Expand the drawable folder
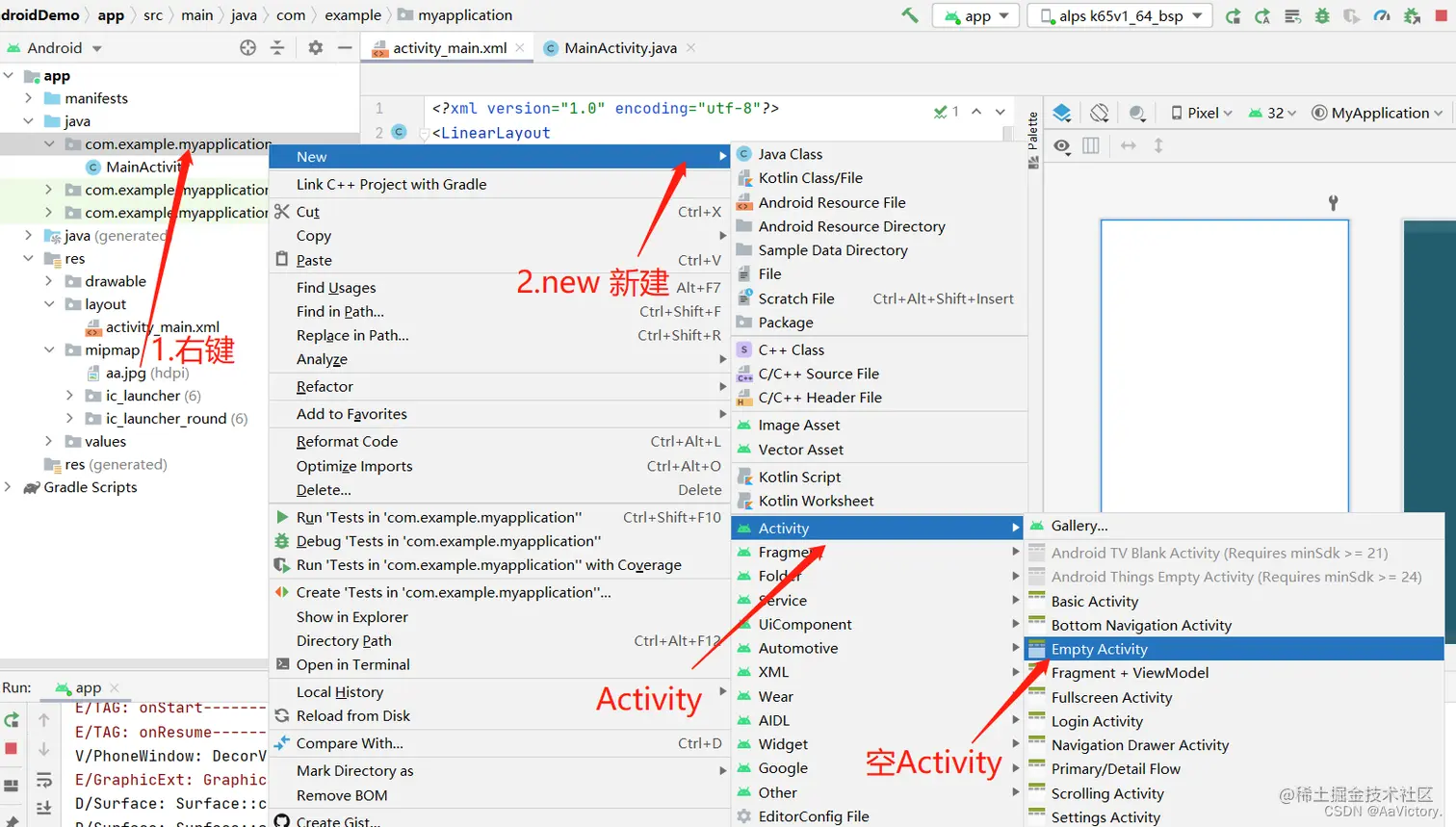Viewport: 1456px width, 827px height. point(48,281)
